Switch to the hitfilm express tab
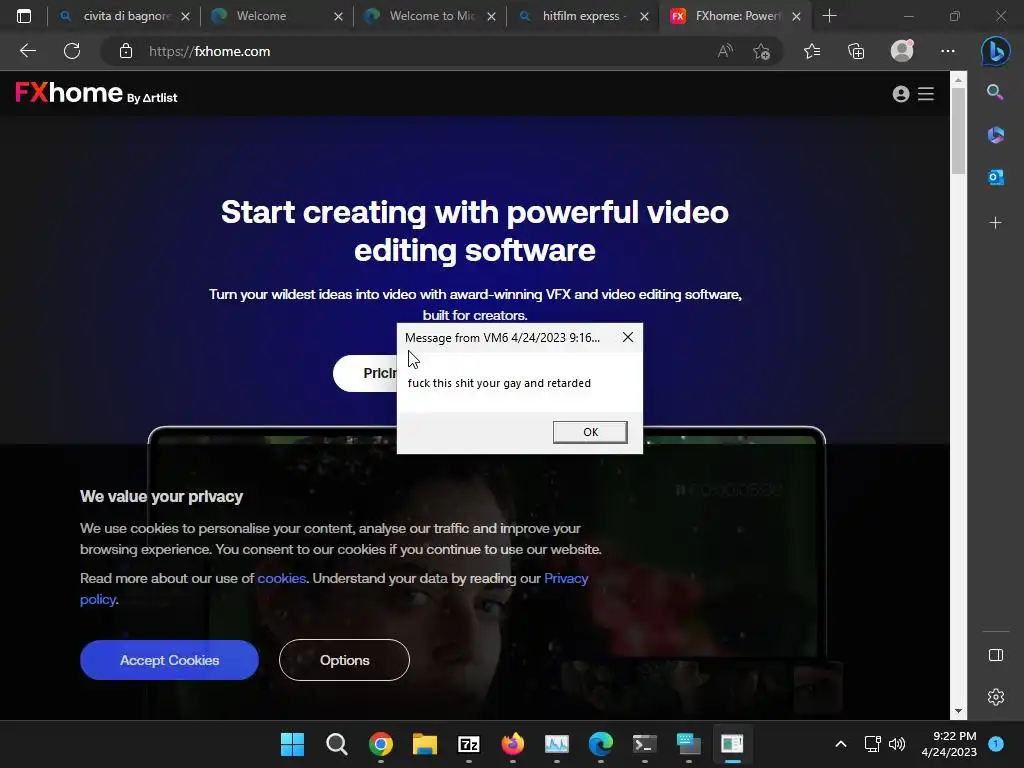 coord(582,16)
